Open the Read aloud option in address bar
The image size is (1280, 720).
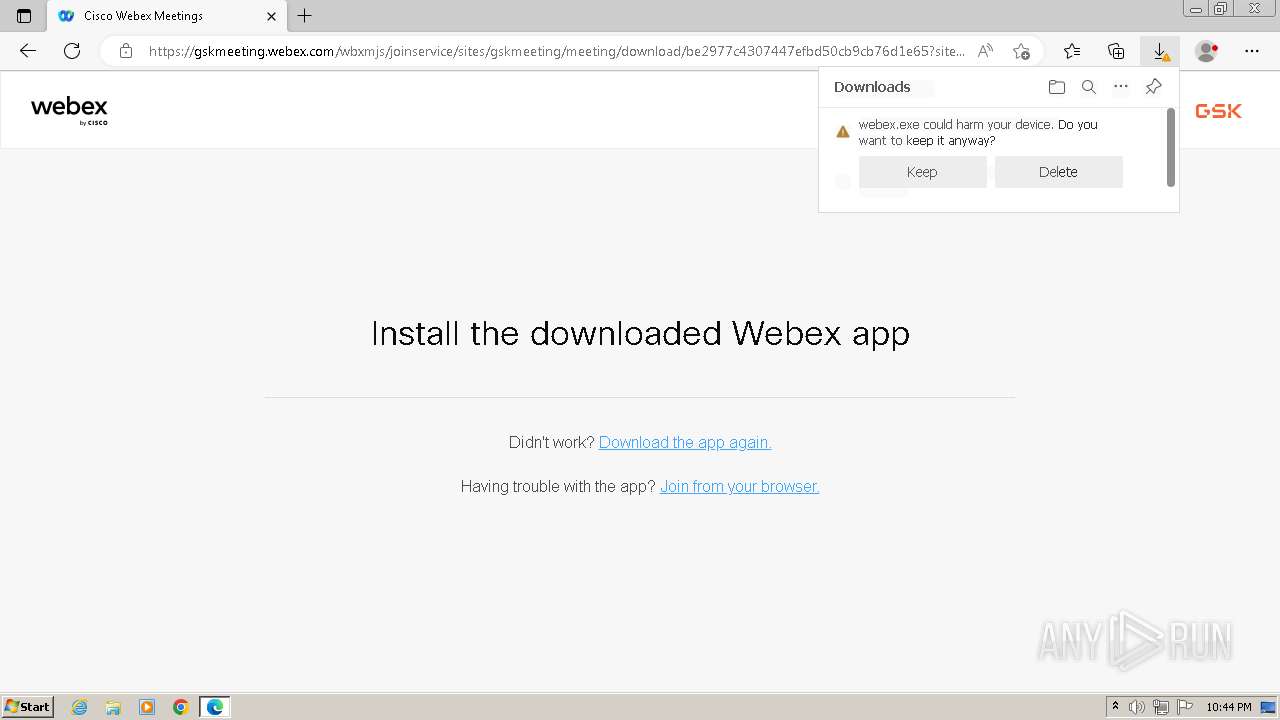point(985,51)
